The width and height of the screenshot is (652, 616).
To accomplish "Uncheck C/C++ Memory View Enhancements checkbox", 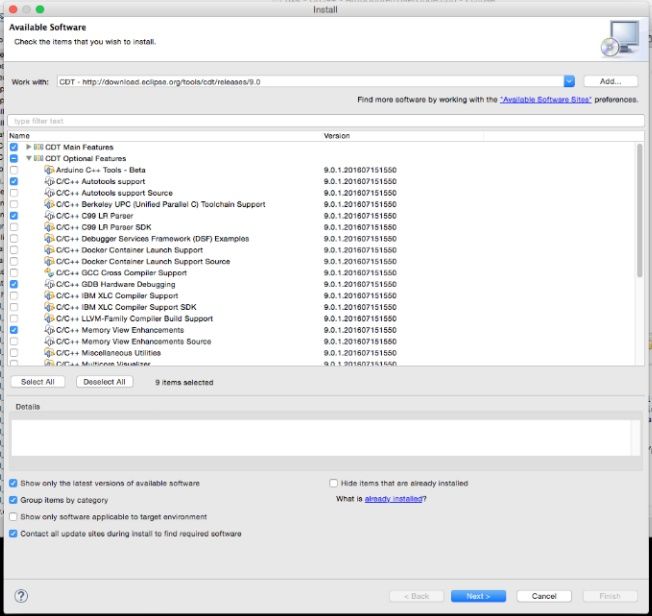I will click(x=14, y=330).
